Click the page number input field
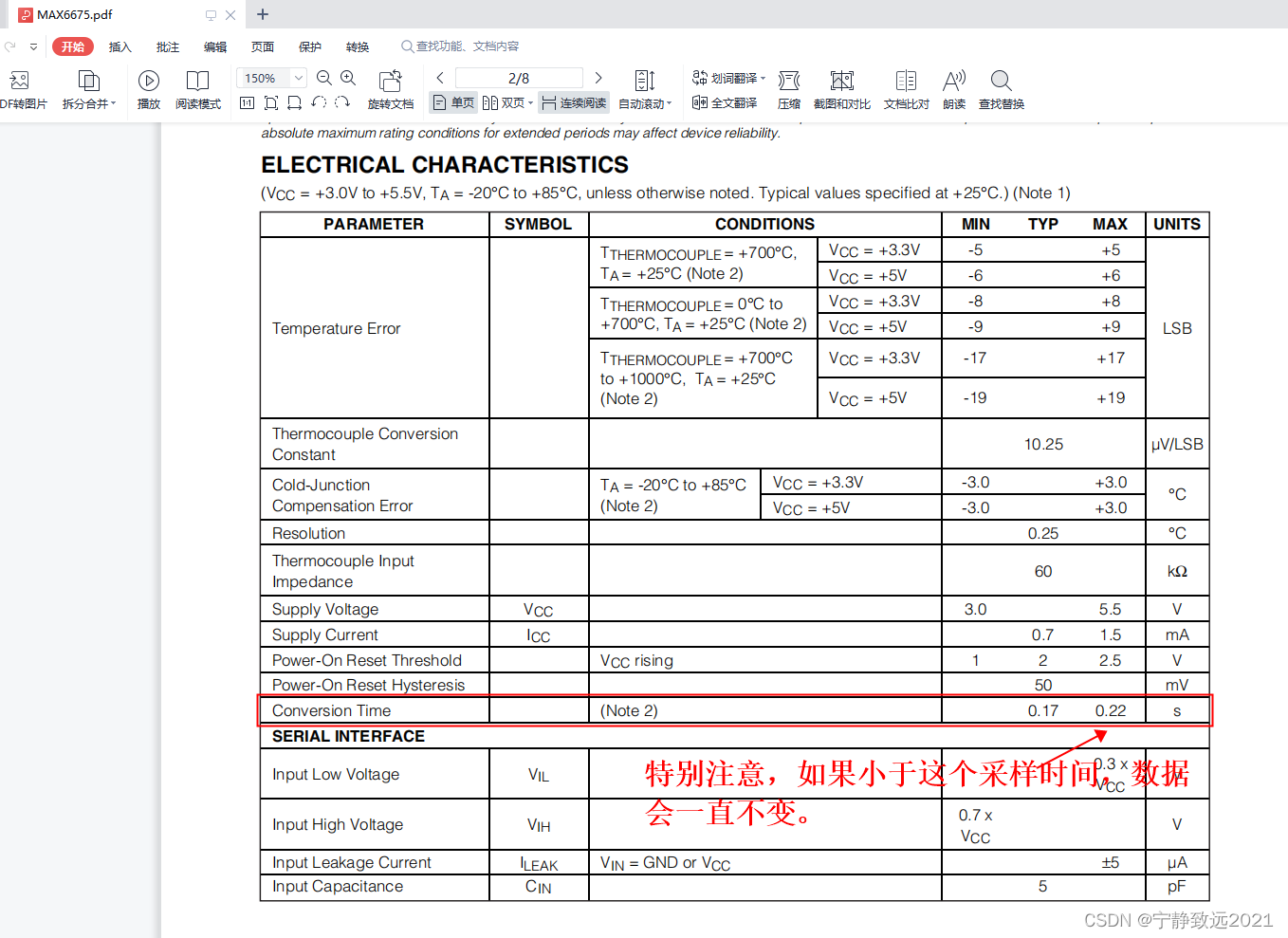Screen dimensions: 1288x938 518,78
